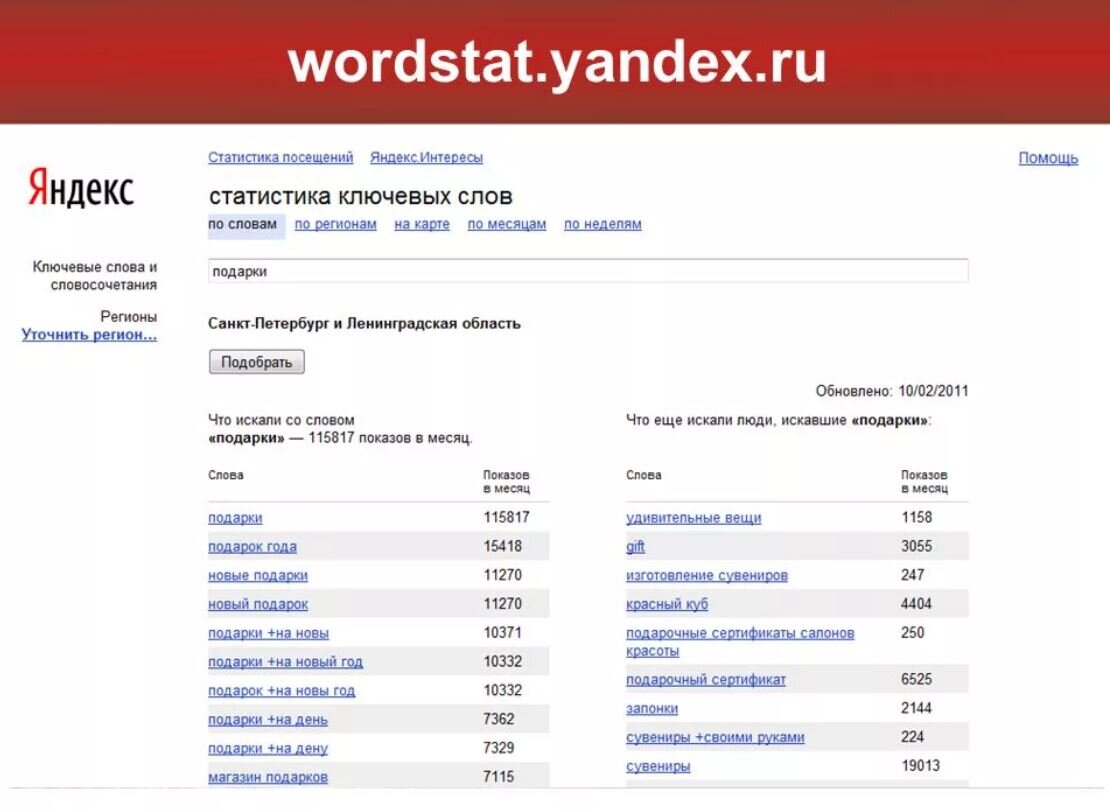Open подарок года keyword link
Screen dimensions: 1110x811
(x=252, y=547)
